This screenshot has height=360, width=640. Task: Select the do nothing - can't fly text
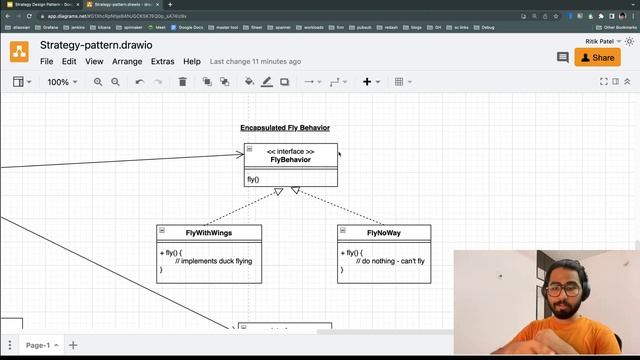[x=390, y=261]
